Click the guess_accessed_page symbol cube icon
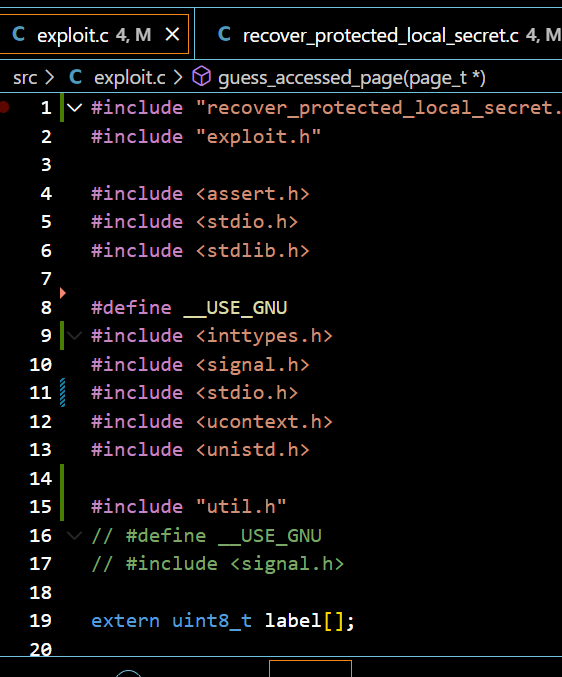Viewport: 562px width, 677px height. 202,77
